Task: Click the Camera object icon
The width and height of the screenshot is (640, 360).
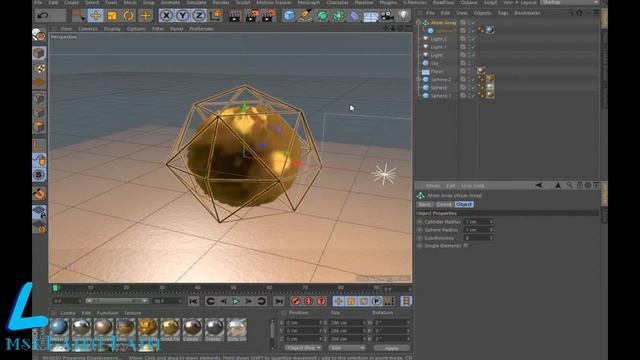Action: [x=387, y=16]
